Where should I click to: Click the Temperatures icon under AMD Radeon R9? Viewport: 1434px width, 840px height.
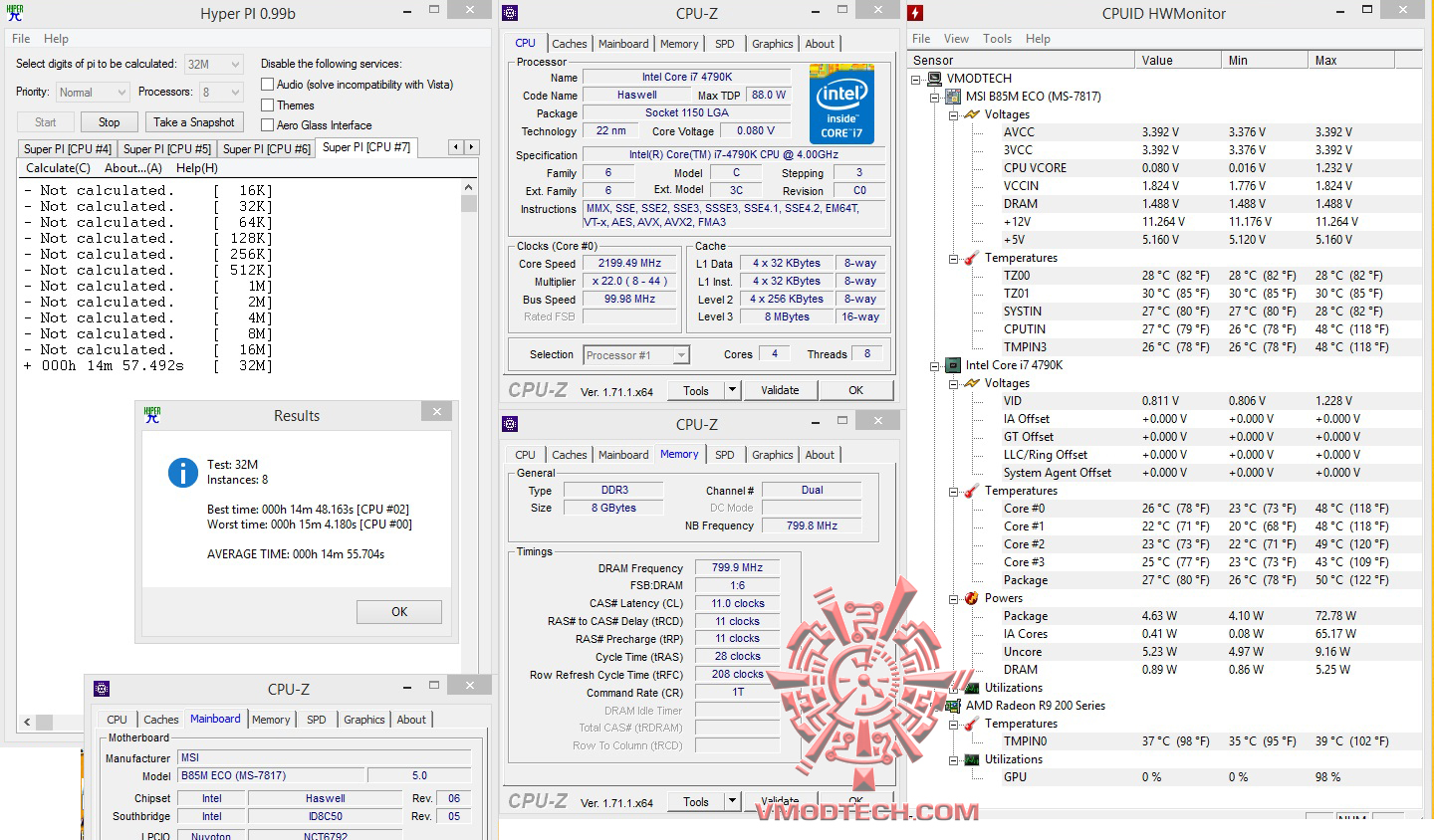(972, 724)
